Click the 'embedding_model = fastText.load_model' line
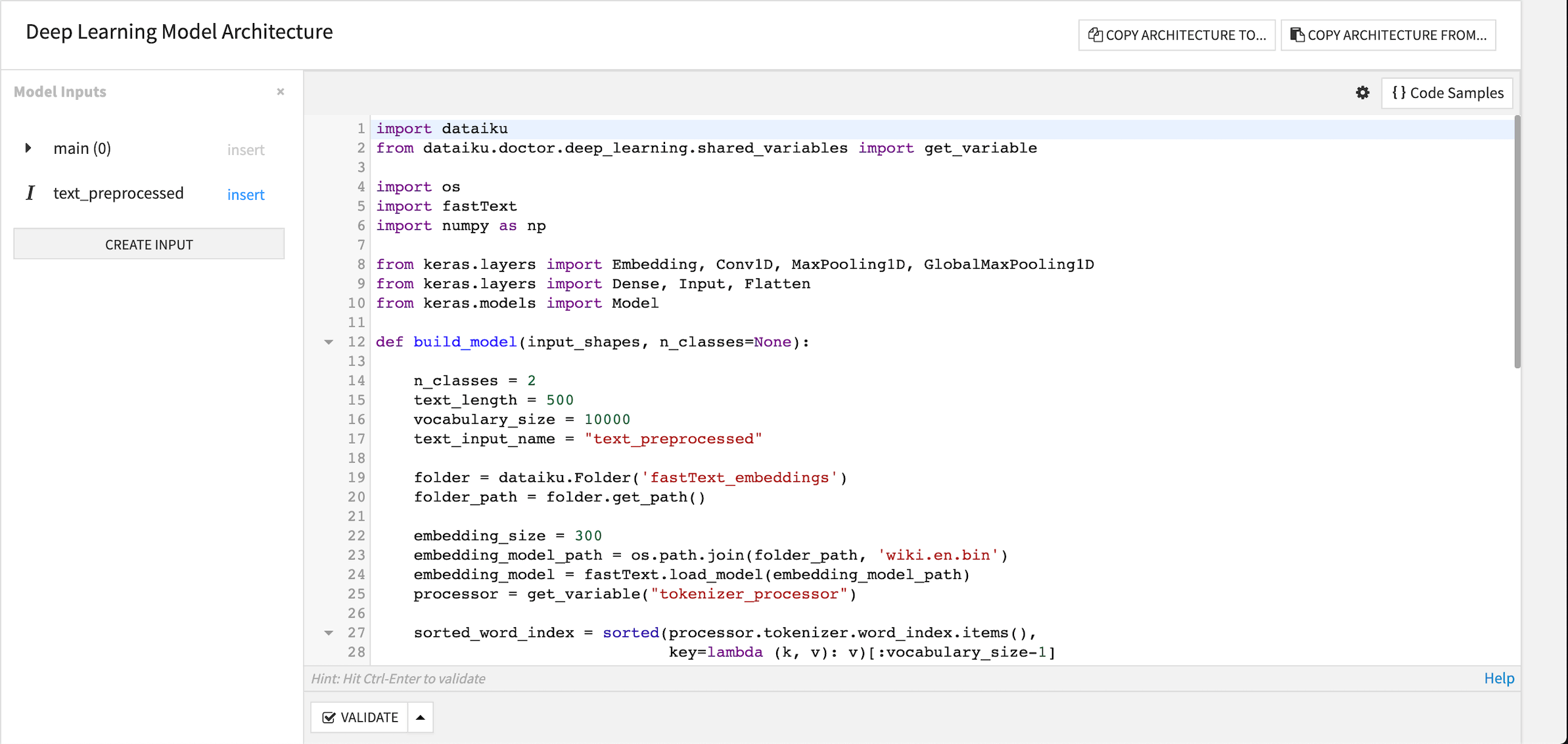Screen dimensions: 1568x744 point(691,574)
